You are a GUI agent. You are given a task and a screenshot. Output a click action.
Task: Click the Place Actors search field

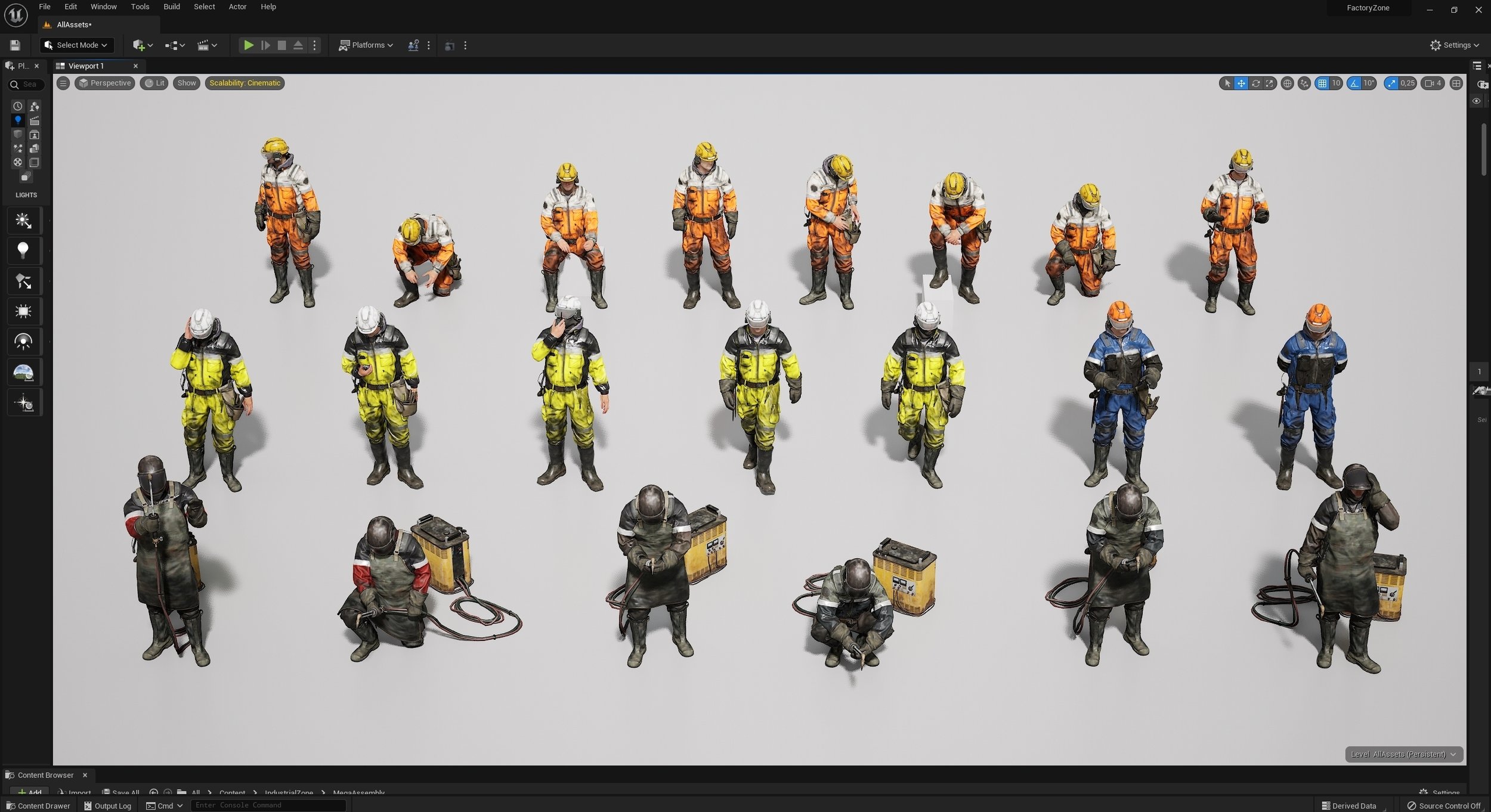[x=27, y=85]
